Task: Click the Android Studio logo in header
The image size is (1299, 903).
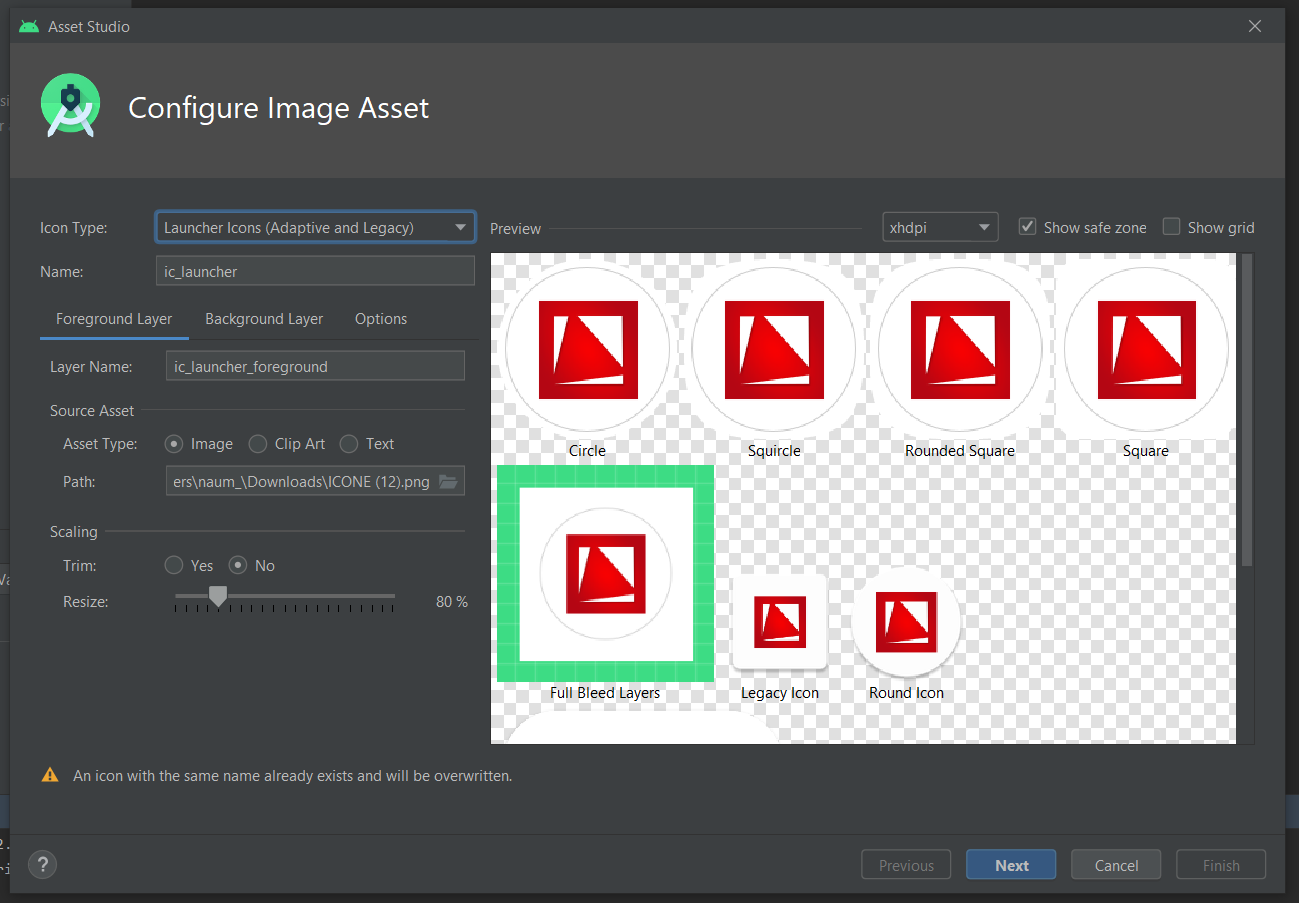Action: point(70,105)
